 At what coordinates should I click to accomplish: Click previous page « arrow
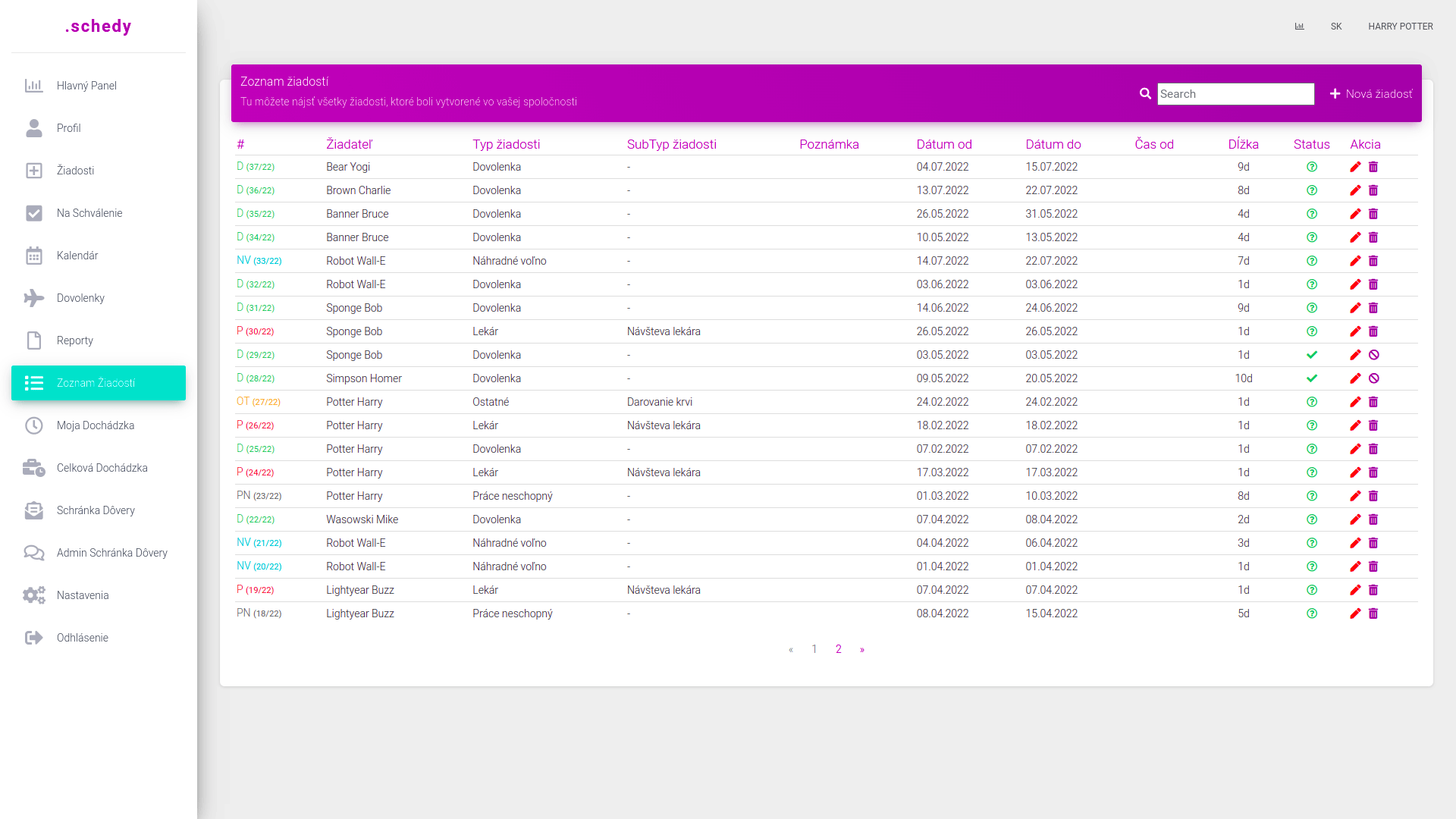tap(791, 650)
